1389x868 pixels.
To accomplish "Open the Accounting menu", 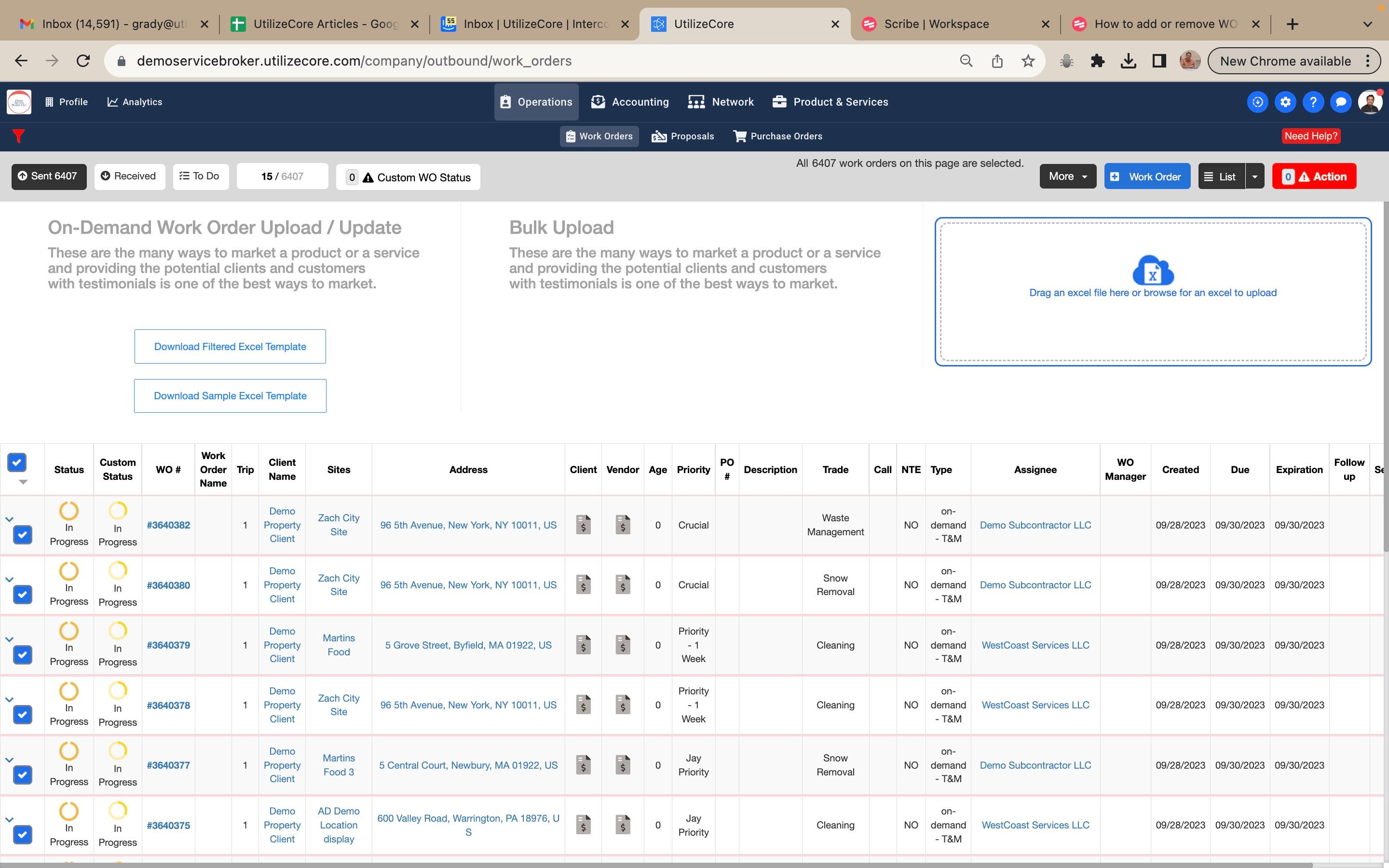I will 630,102.
